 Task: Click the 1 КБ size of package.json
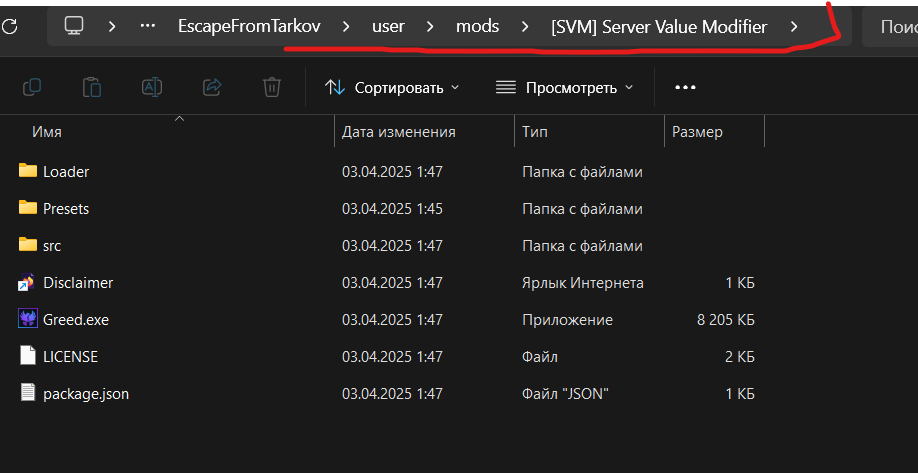[740, 394]
